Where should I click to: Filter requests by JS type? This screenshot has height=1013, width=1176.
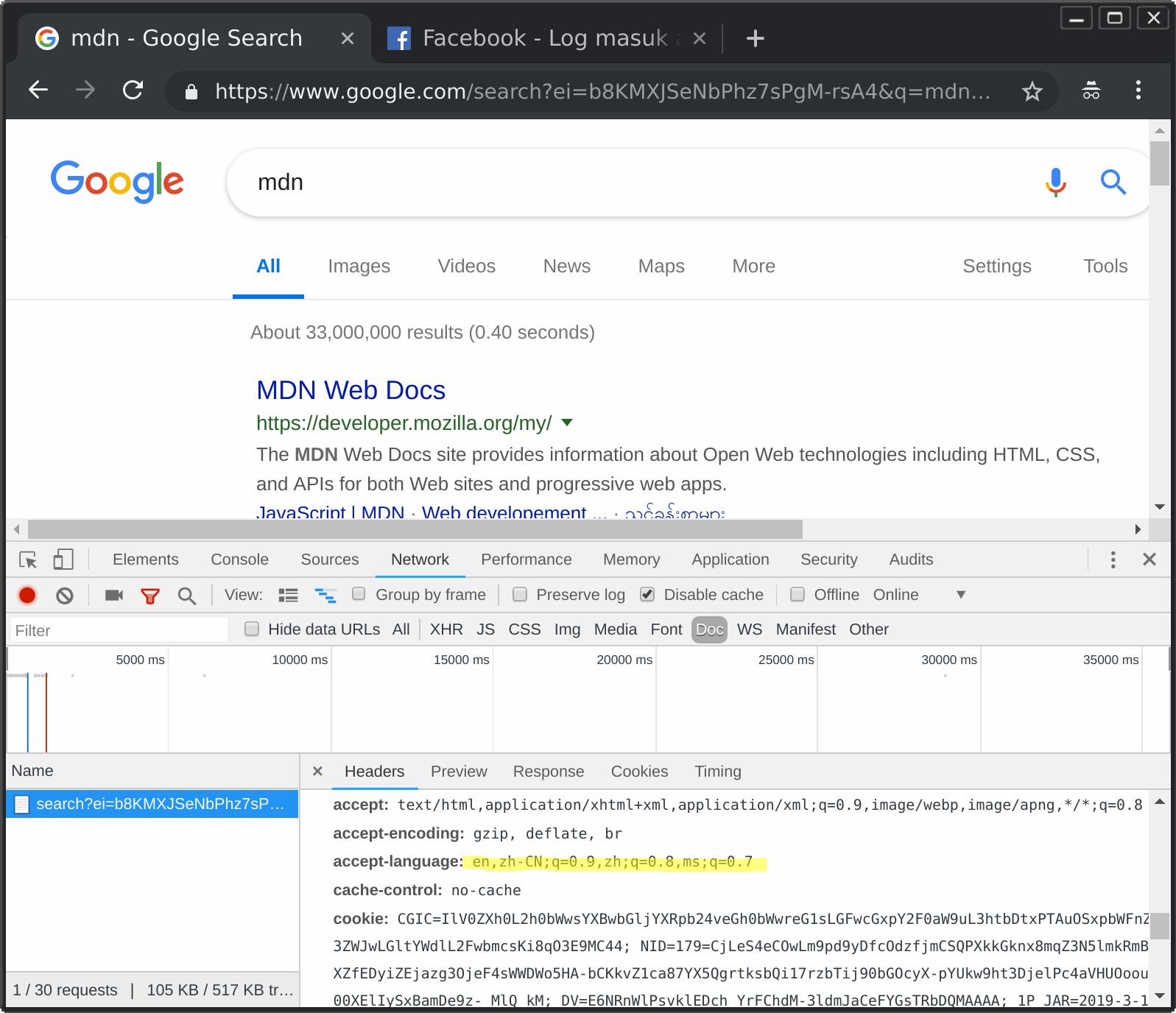tap(485, 629)
